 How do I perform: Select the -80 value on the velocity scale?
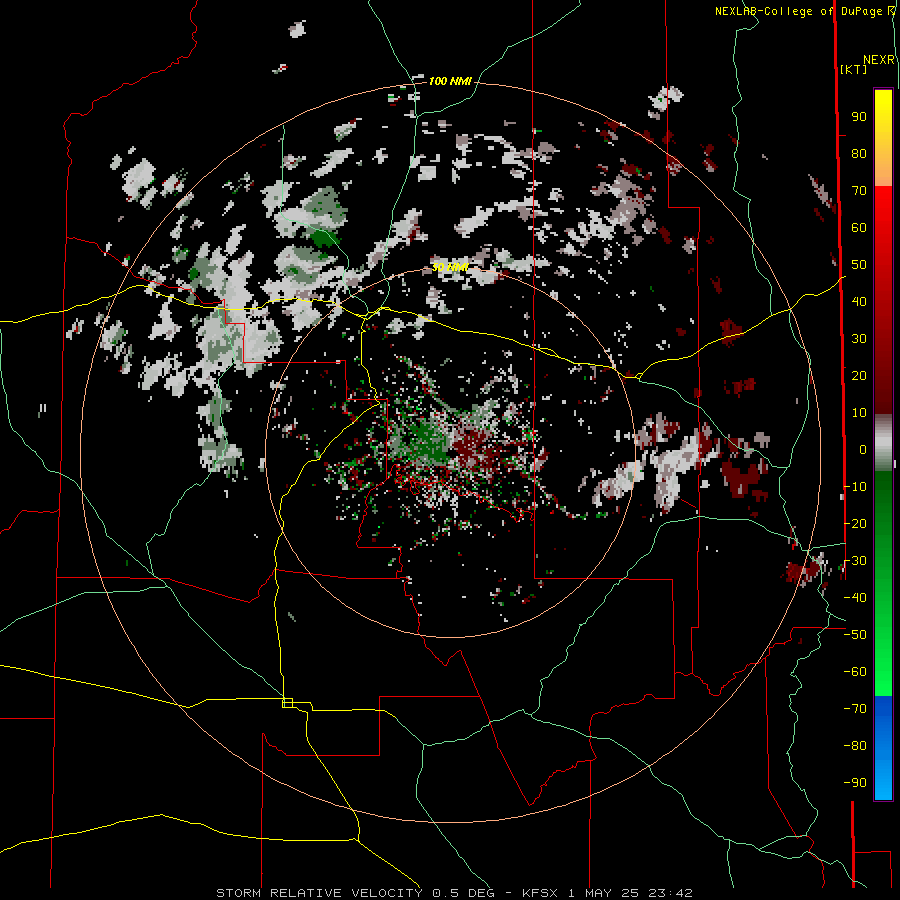[x=855, y=746]
